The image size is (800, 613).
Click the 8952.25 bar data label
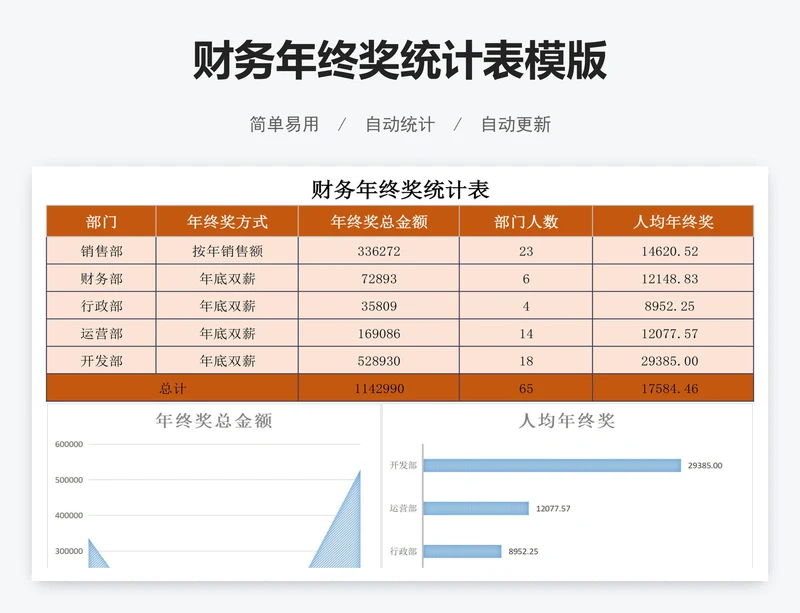coord(523,551)
